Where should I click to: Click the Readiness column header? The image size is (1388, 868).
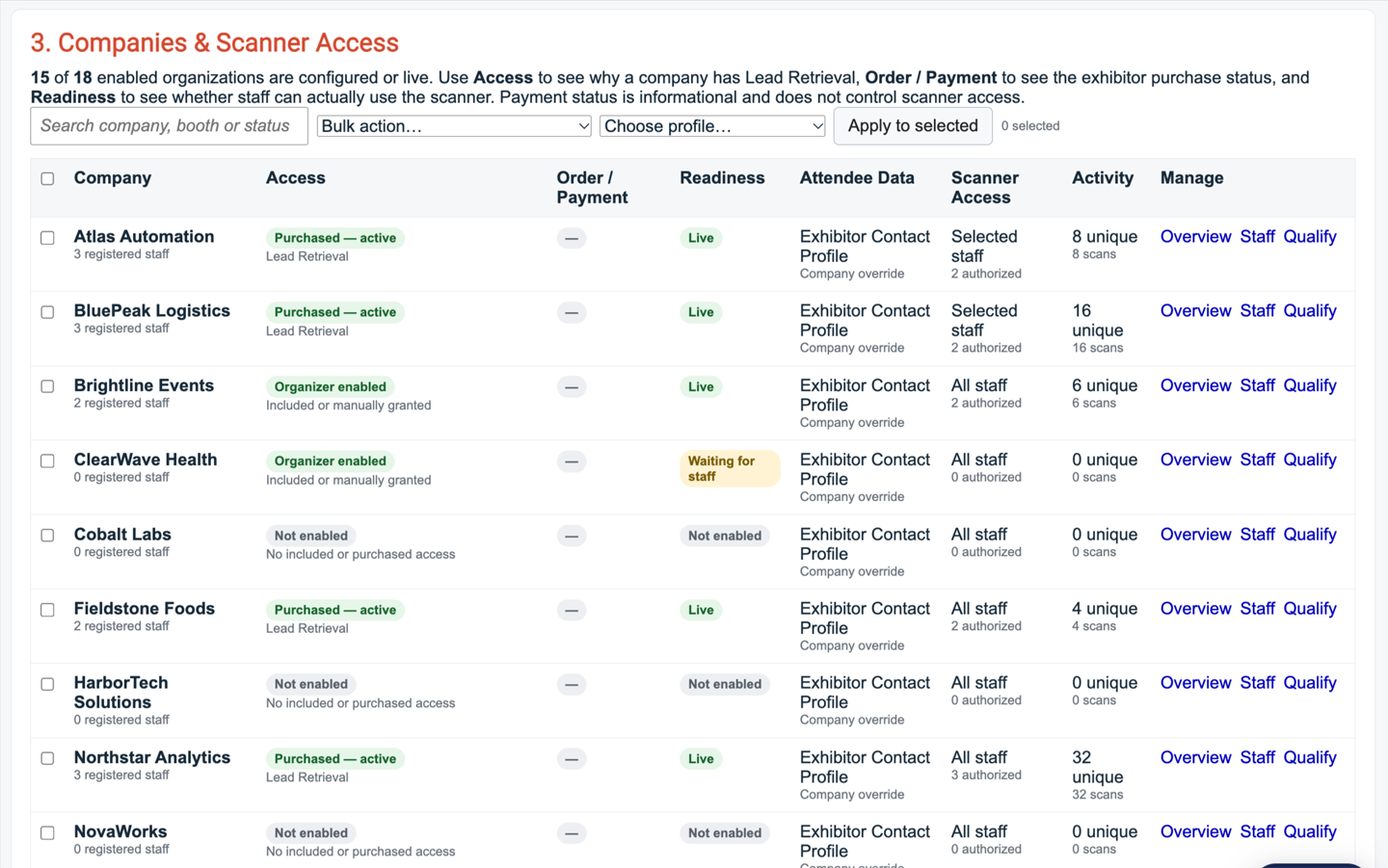[722, 178]
